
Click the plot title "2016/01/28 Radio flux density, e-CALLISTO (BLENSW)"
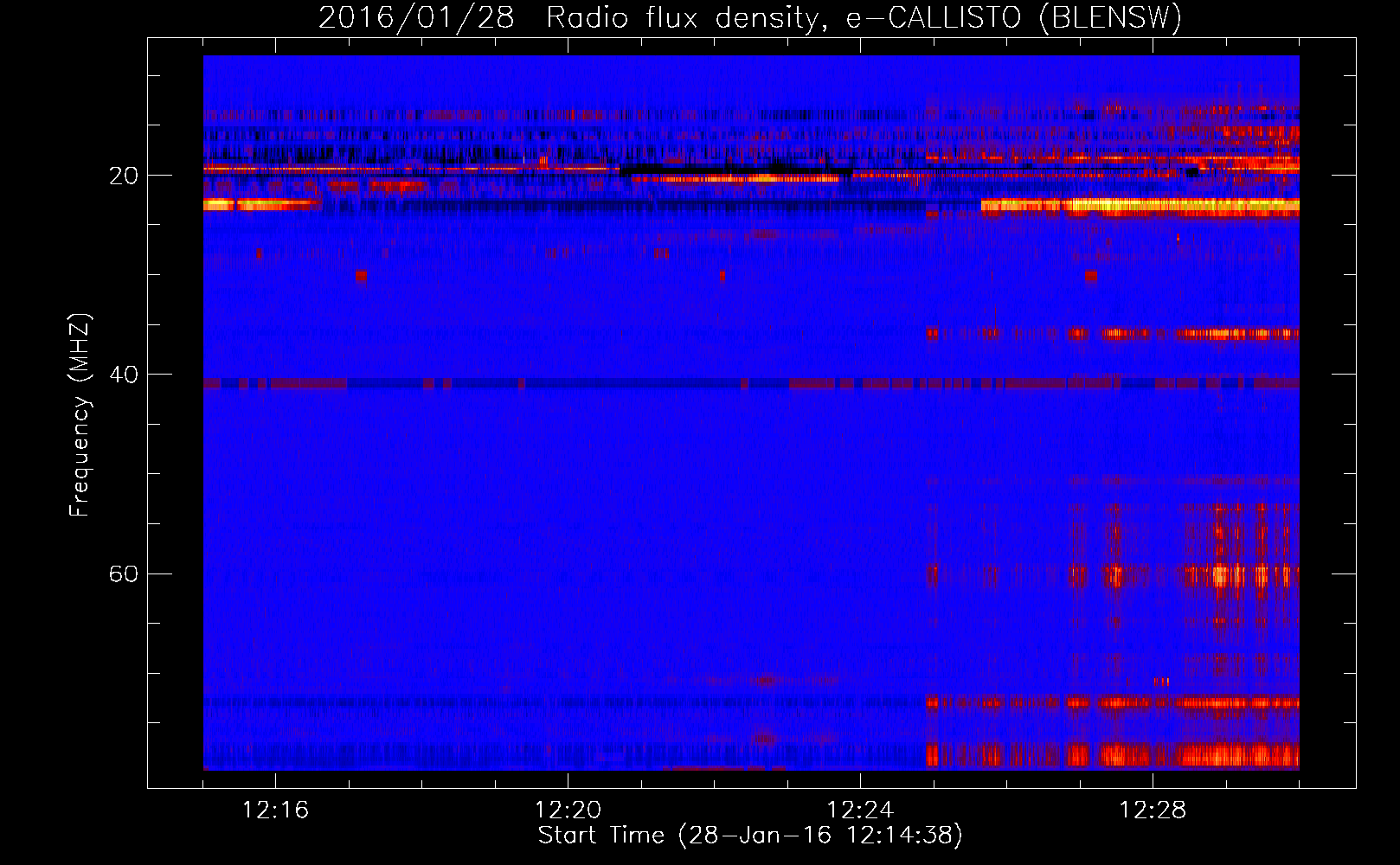750,17
